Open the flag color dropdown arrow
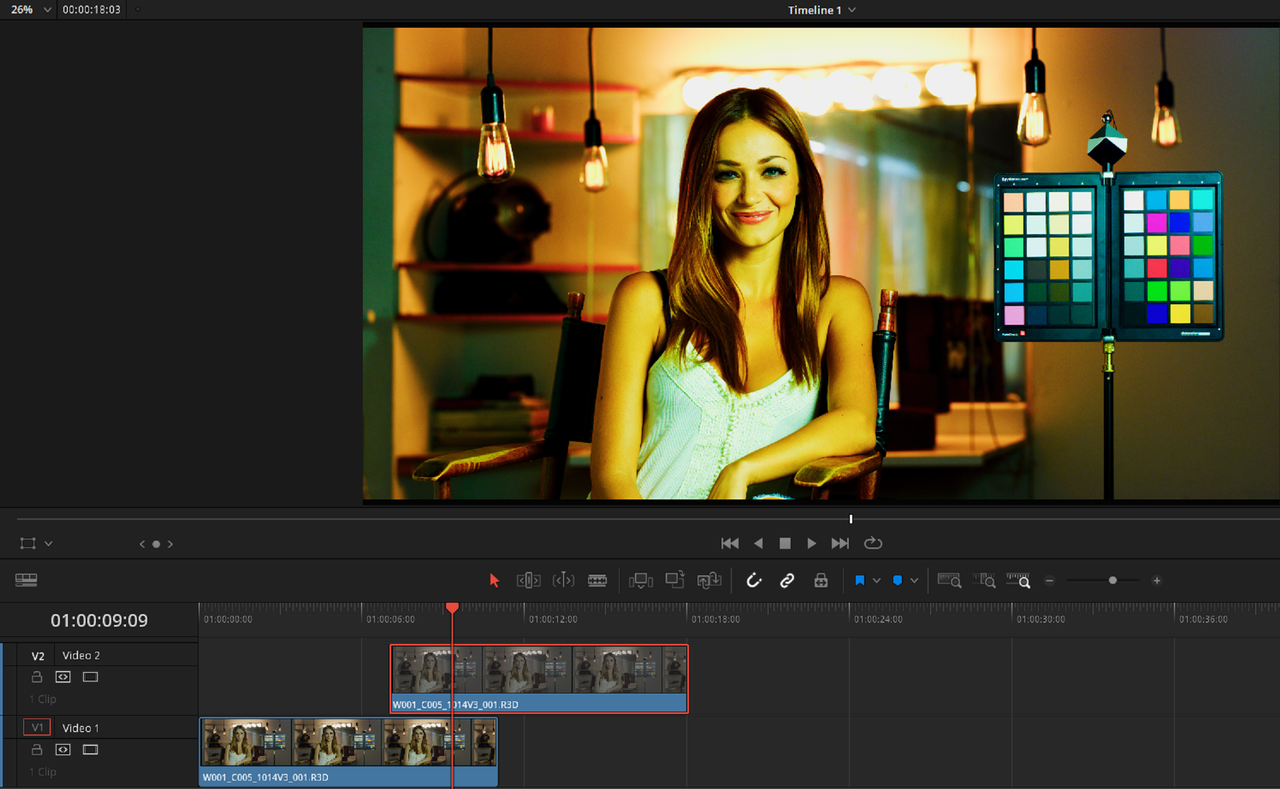The image size is (1280, 789). [x=877, y=580]
